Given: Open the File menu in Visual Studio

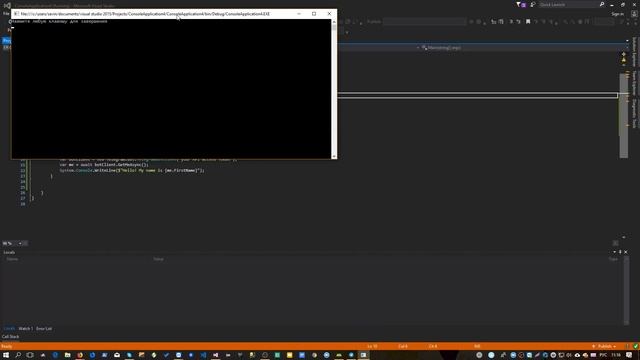Looking at the screenshot, I should click(x=6, y=13).
